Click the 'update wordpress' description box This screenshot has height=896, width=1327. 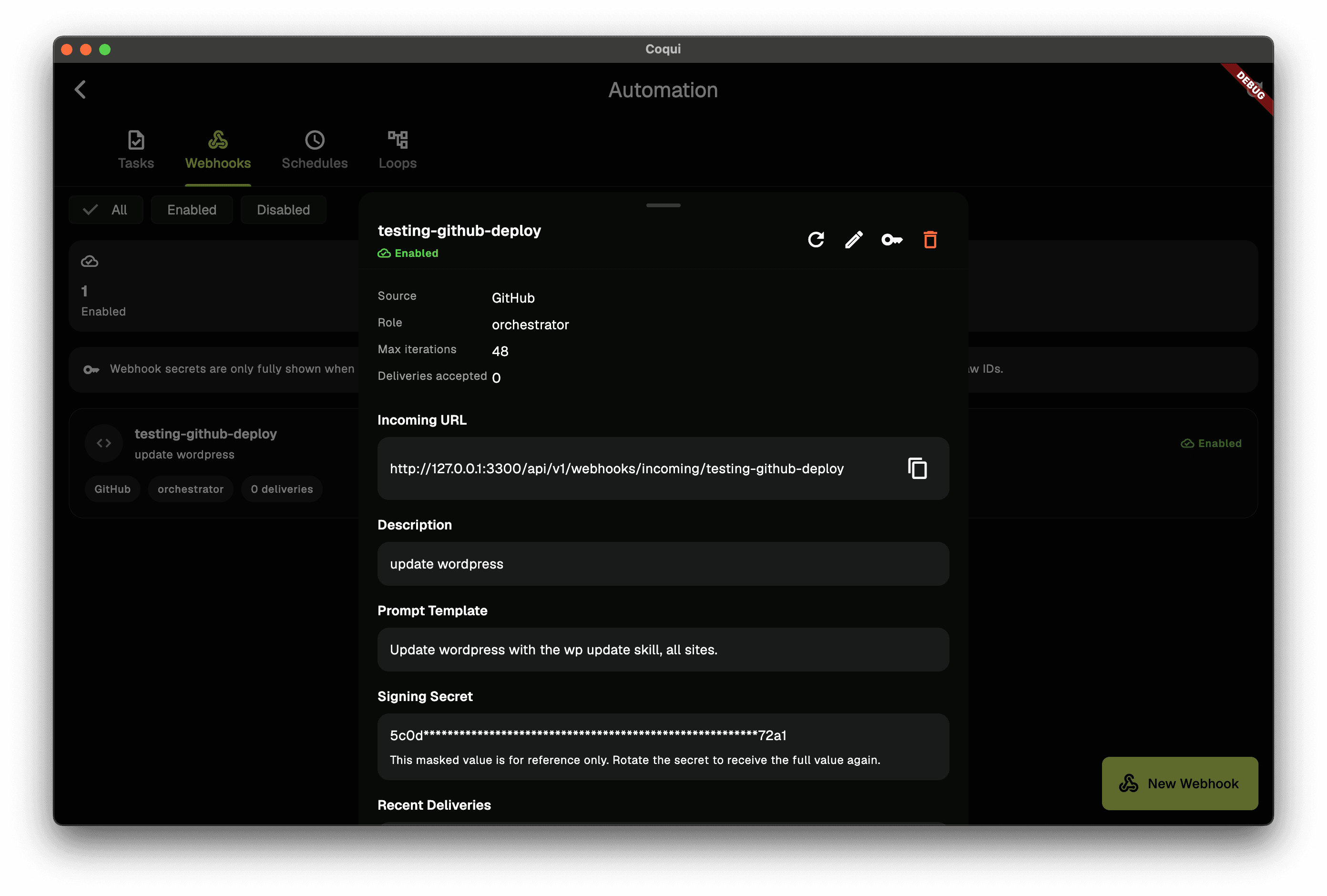click(663, 564)
